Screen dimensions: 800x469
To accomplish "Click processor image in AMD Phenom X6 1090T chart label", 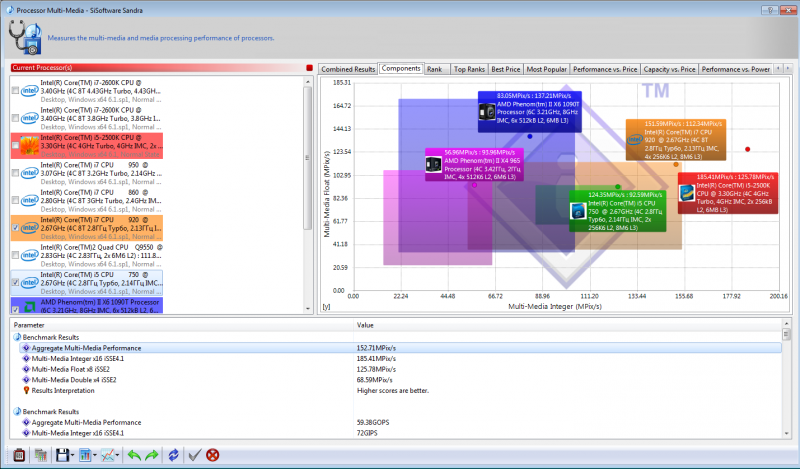I will [x=487, y=112].
